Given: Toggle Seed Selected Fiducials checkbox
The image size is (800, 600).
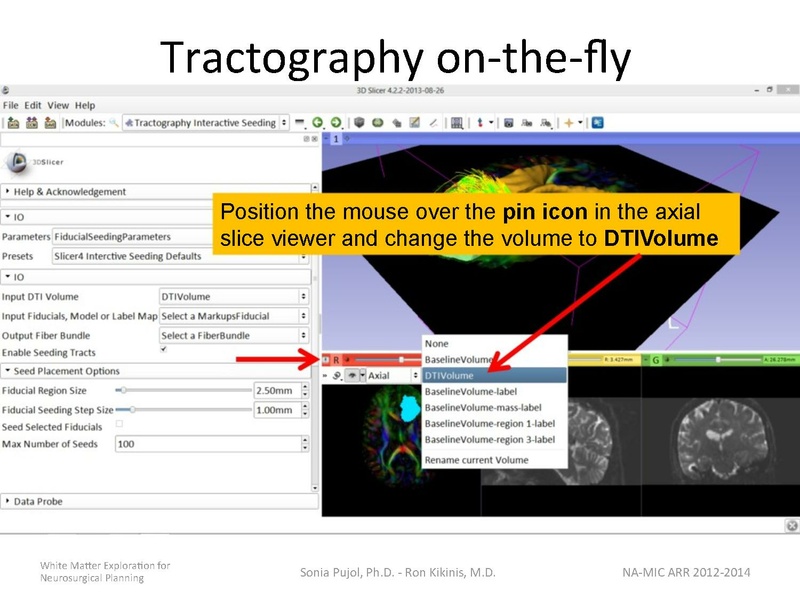Looking at the screenshot, I should [119, 423].
